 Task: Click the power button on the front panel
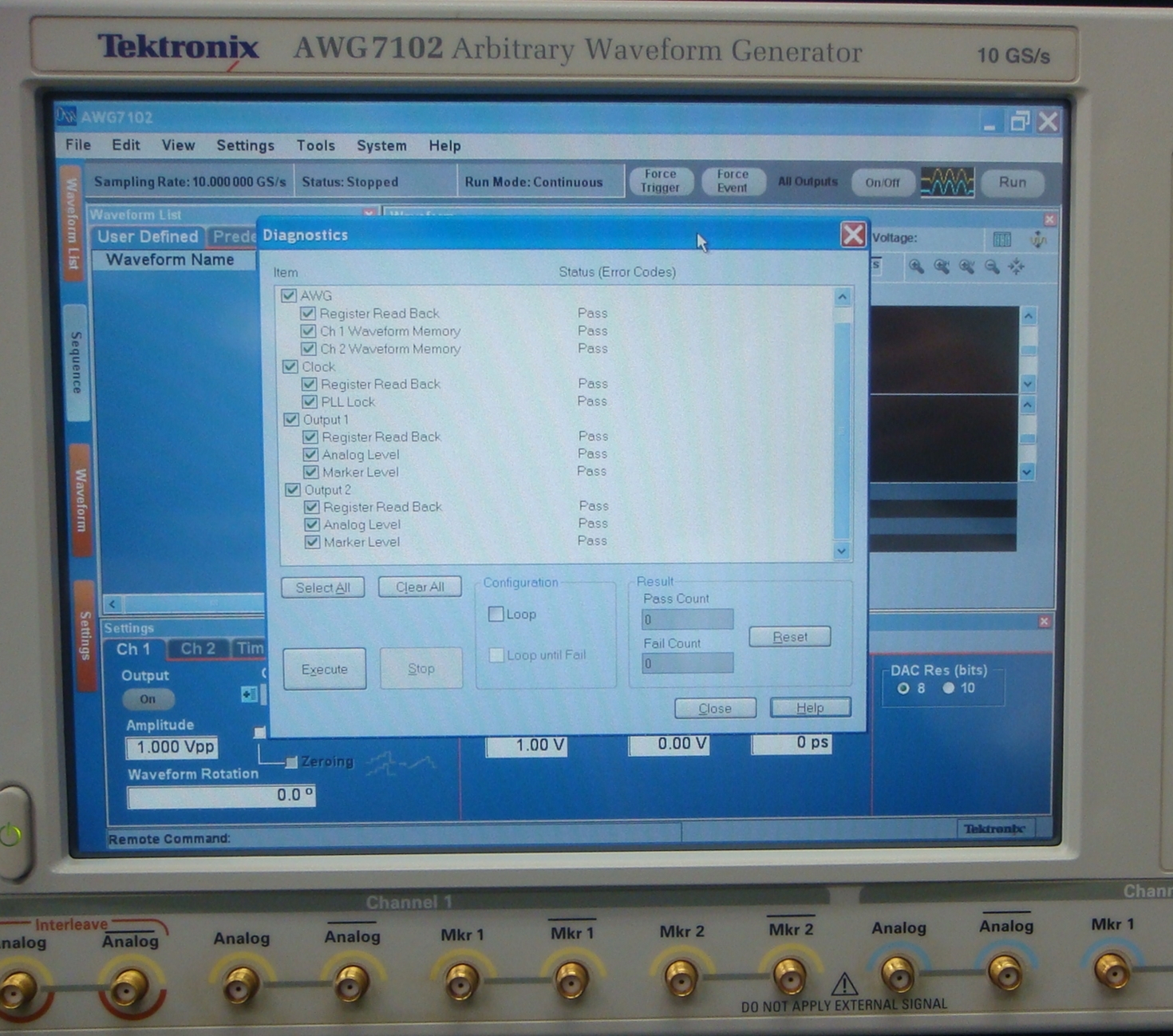click(x=11, y=834)
